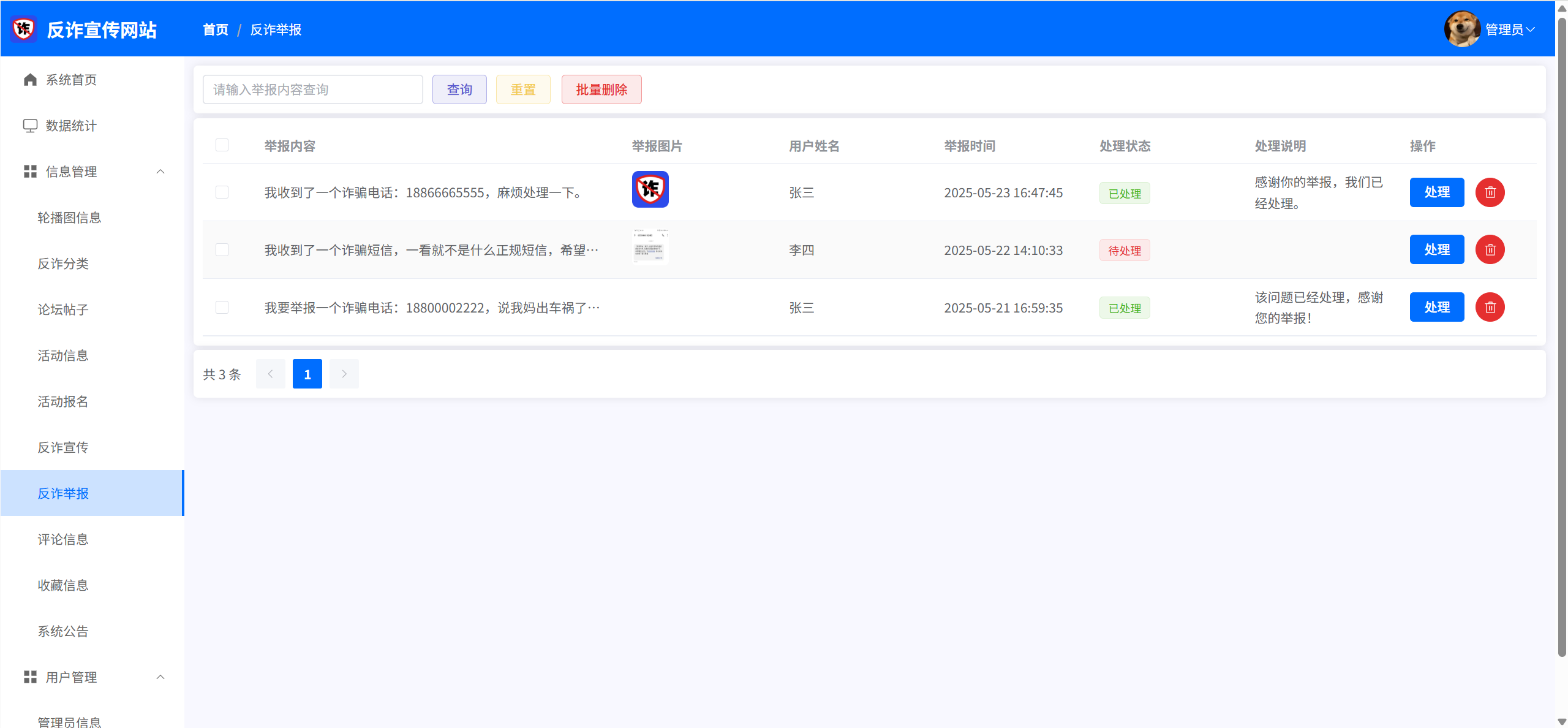Open 反诈宣传 in the sidebar menu

click(63, 447)
